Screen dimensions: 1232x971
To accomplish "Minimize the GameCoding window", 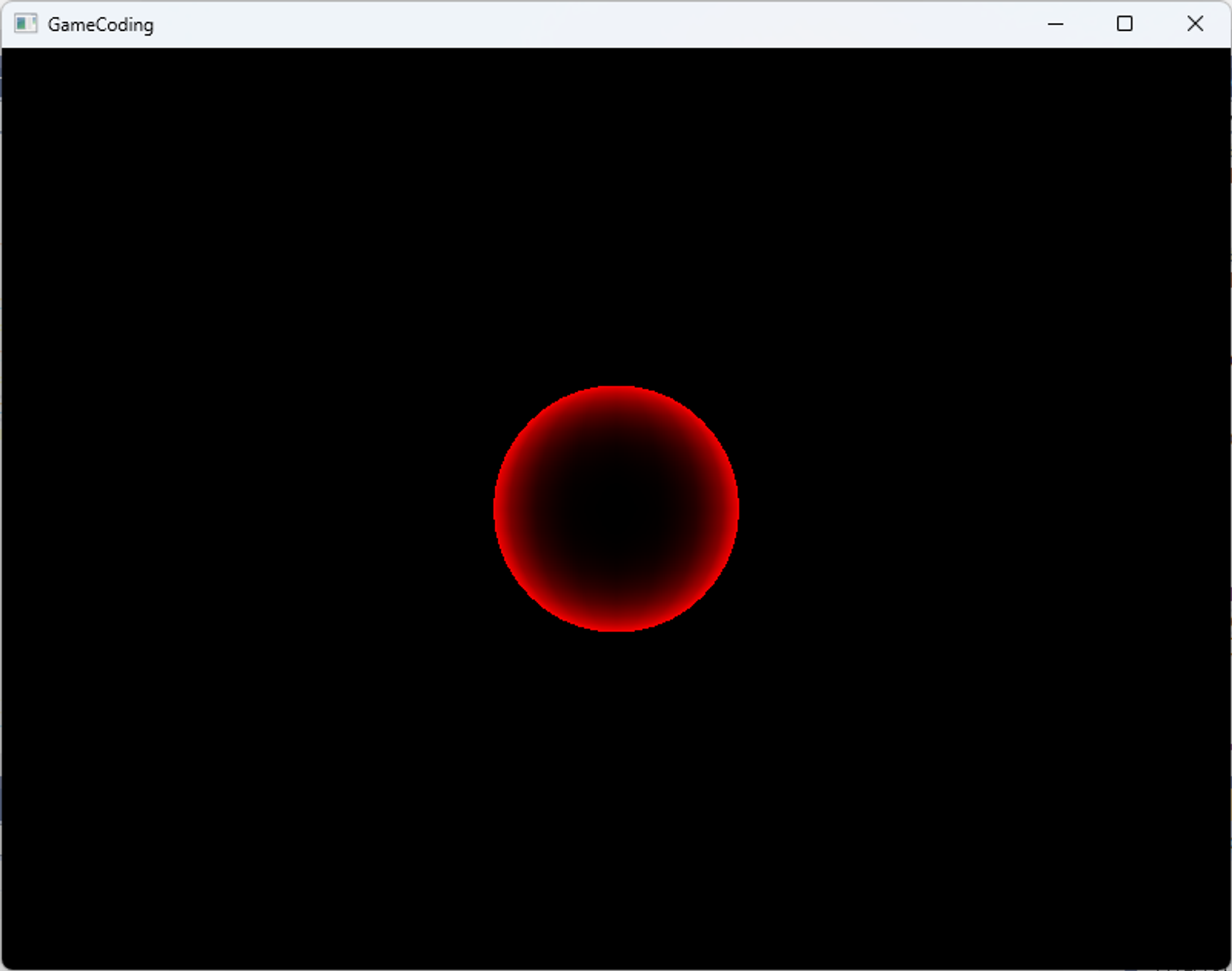I will 1055,24.
